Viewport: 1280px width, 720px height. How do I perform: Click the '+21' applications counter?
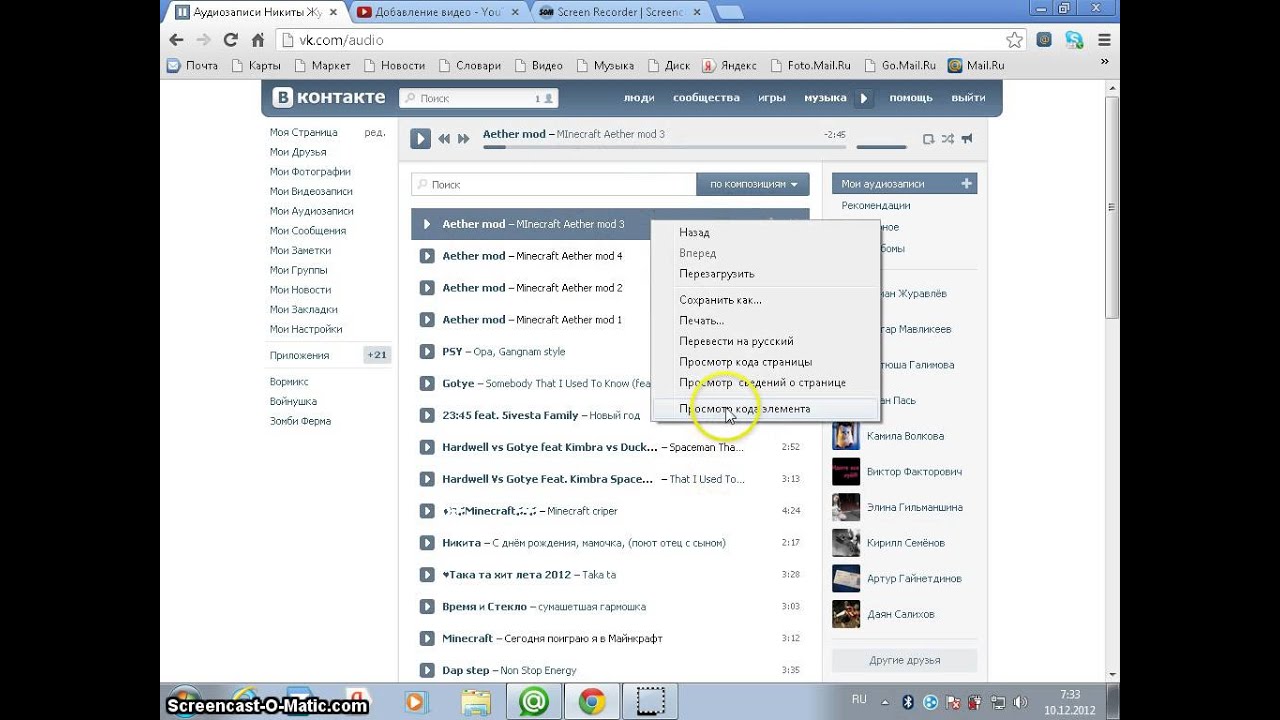377,355
